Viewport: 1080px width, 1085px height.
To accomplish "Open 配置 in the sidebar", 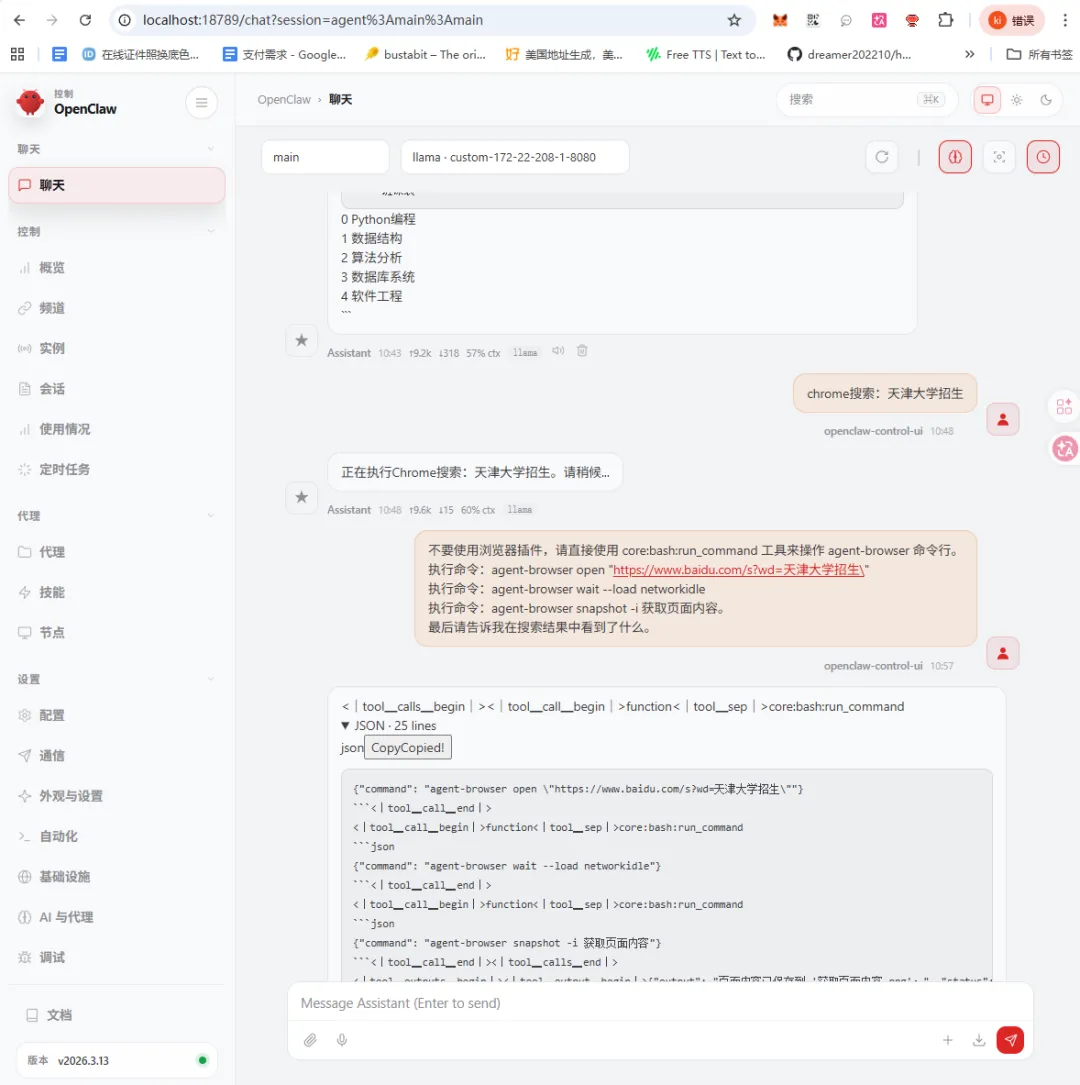I will (117, 715).
